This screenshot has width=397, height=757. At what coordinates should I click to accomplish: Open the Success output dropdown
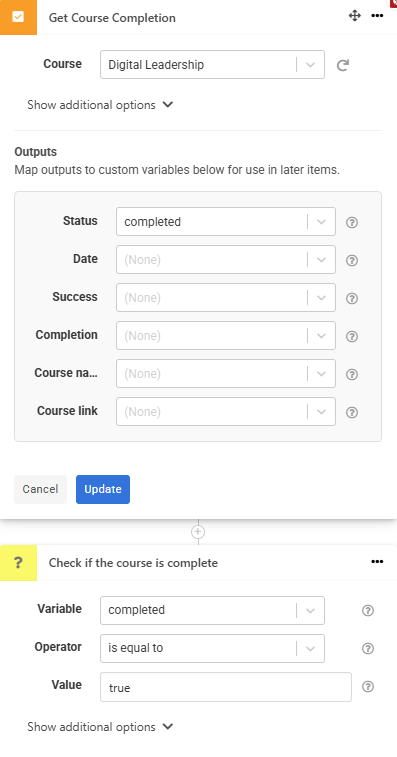(226, 297)
